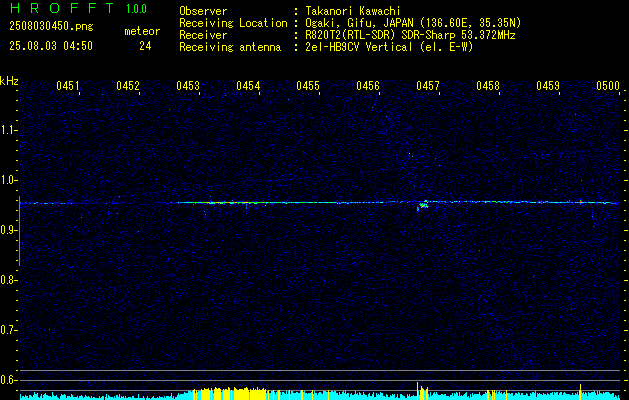Click the 0.6 frequency axis label

tap(8, 380)
